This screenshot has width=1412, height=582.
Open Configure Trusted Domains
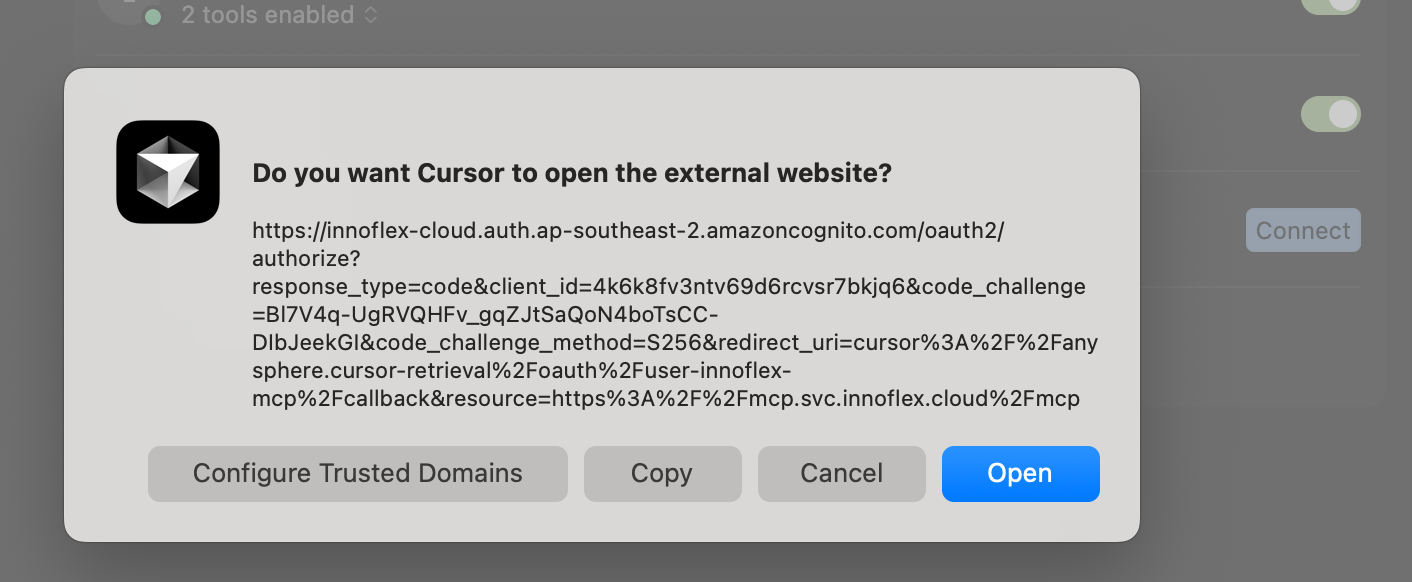click(357, 473)
